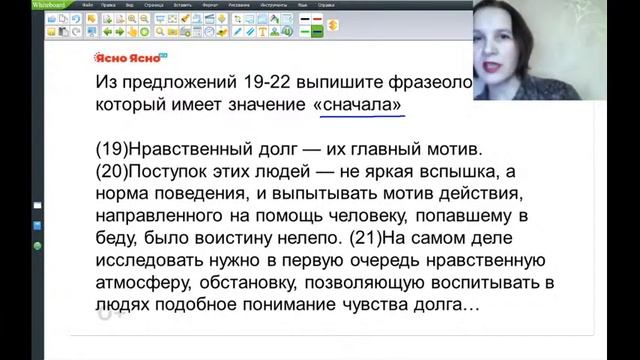
Task: Open the Страница menu
Action: click(154, 5)
